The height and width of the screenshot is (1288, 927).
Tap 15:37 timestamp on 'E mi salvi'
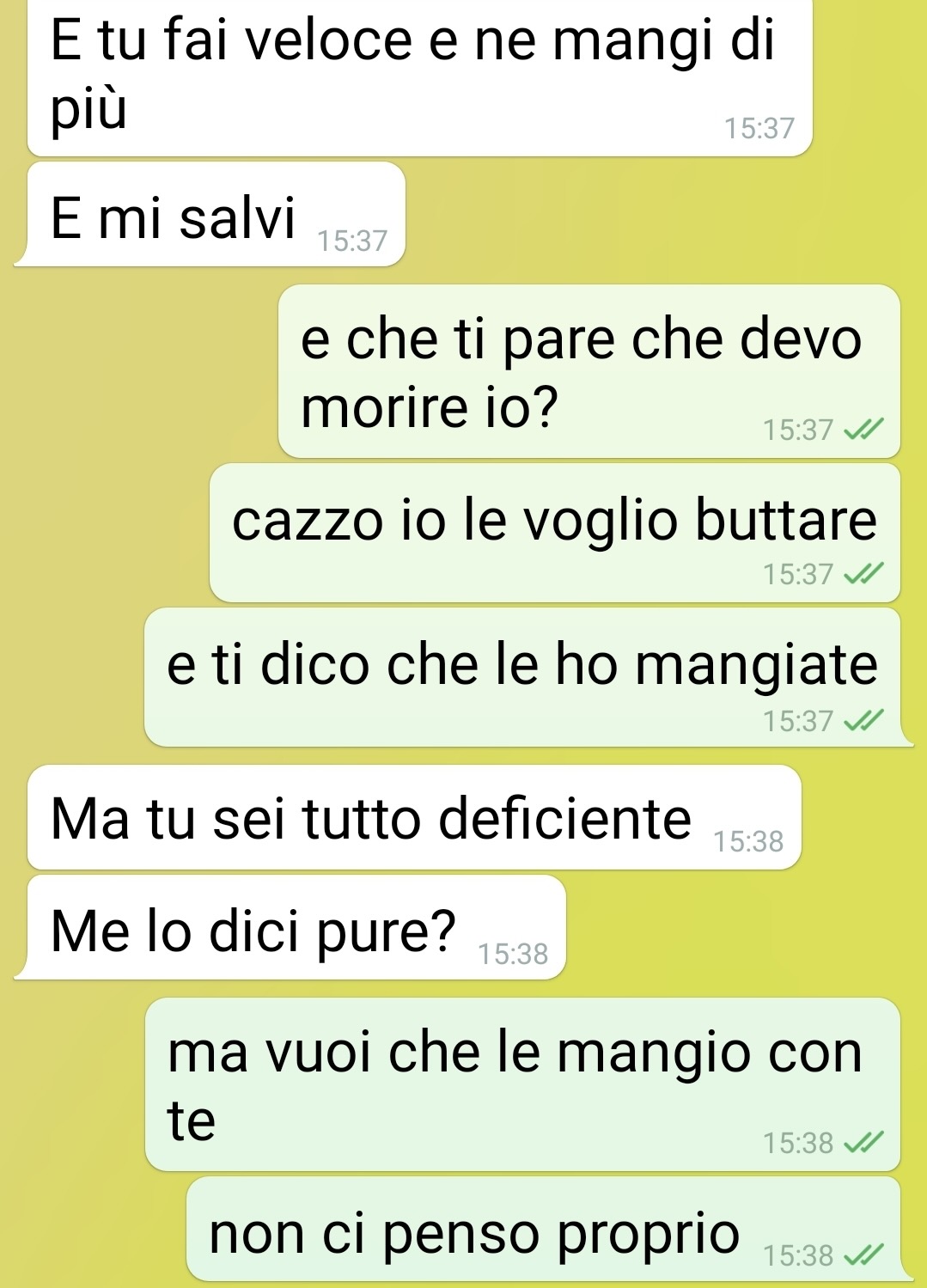[x=352, y=241]
